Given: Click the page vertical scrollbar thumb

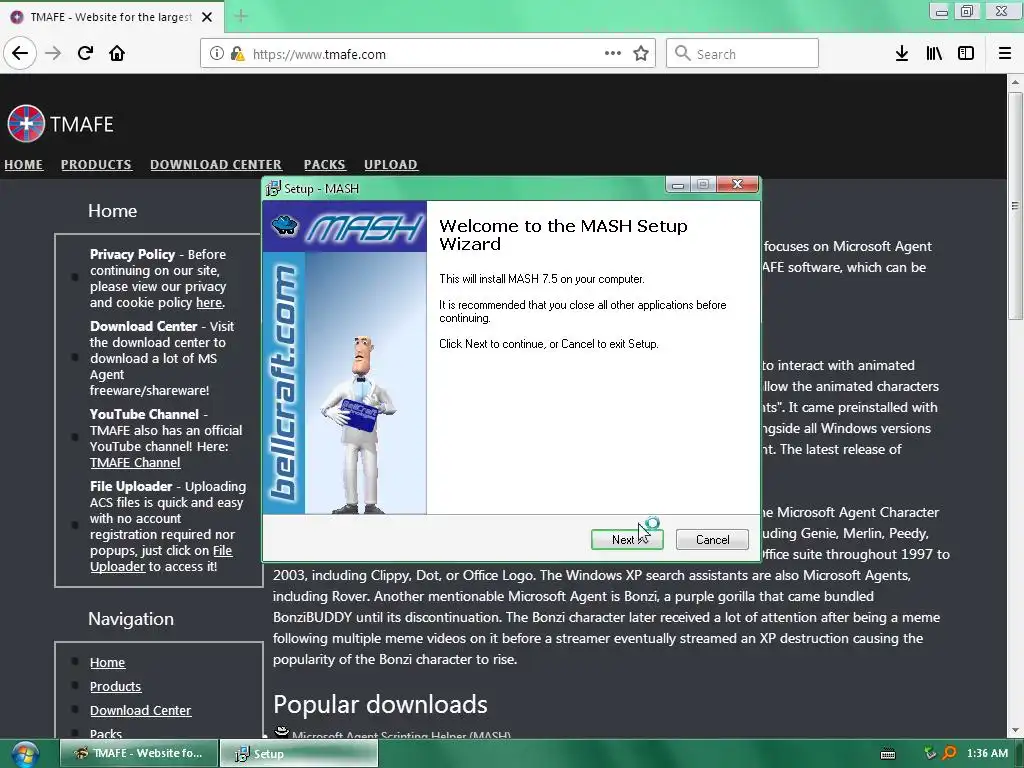Looking at the screenshot, I should 1014,205.
